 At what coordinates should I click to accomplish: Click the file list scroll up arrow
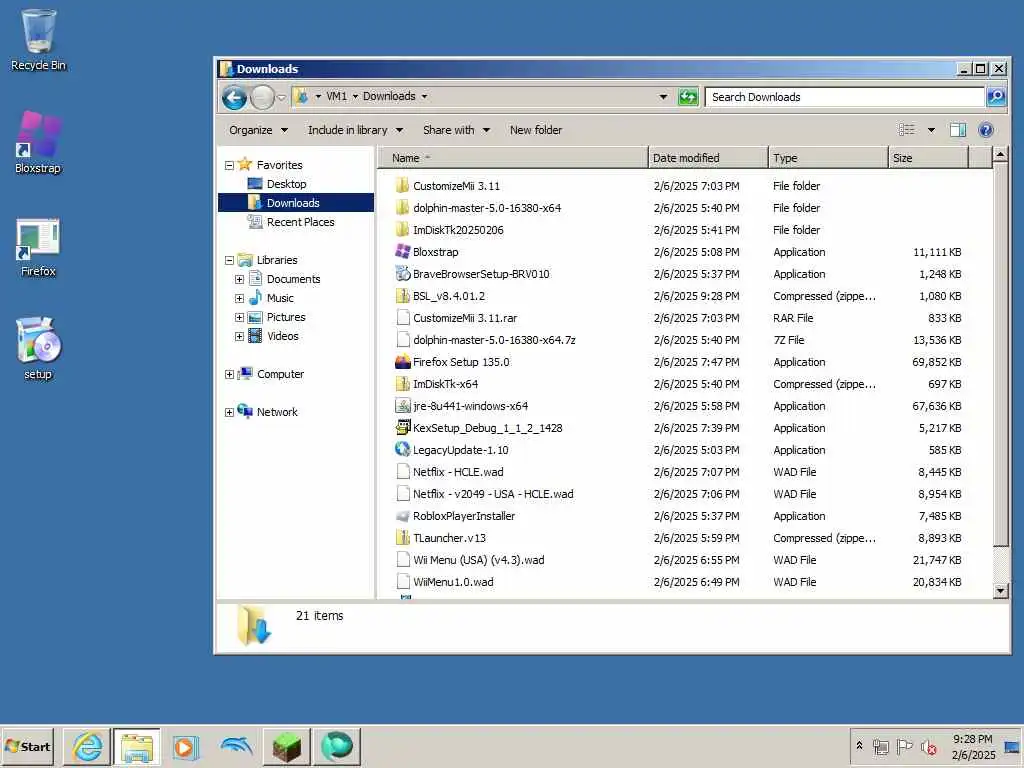pos(1000,155)
